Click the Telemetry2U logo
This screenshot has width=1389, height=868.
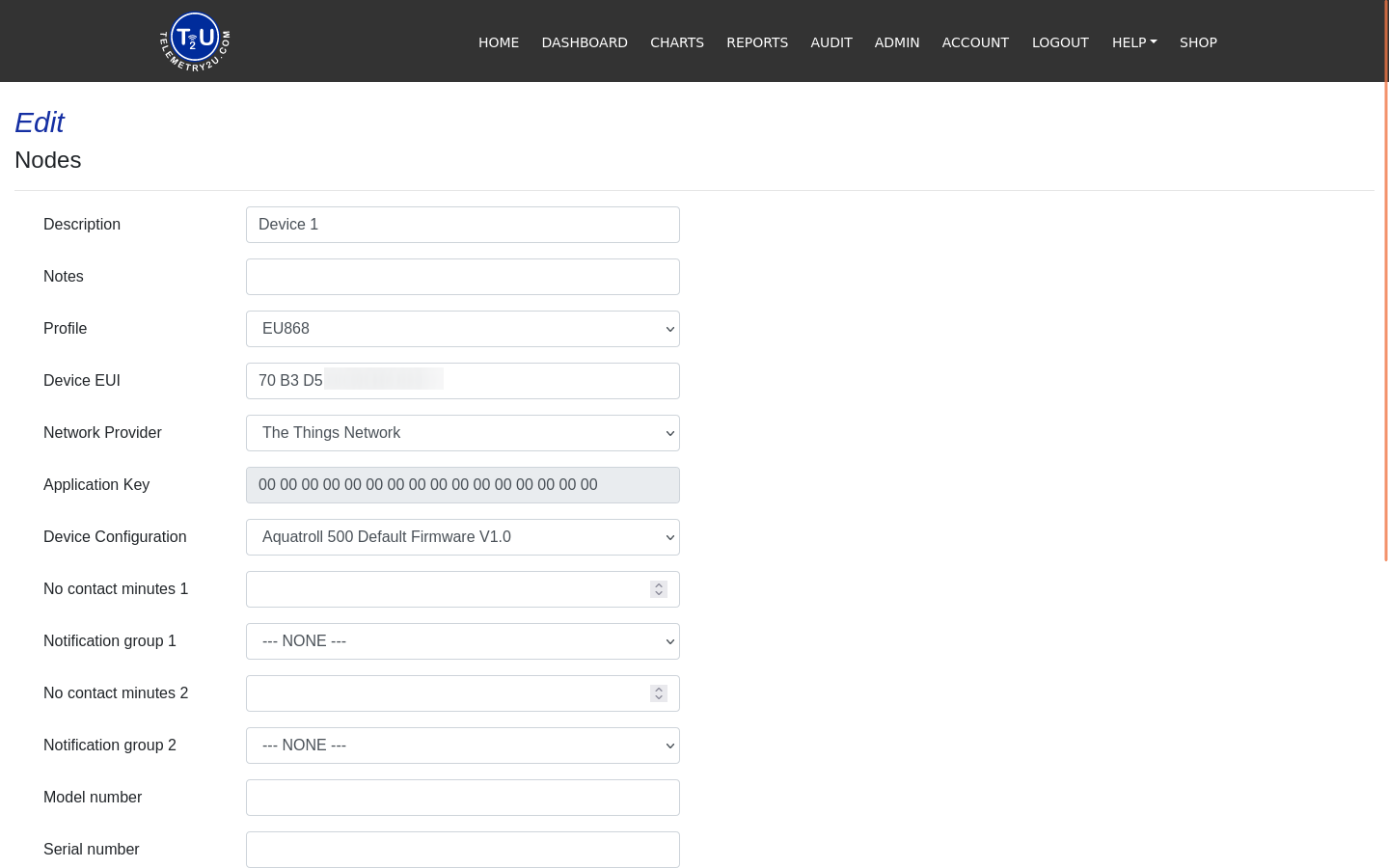(x=194, y=41)
